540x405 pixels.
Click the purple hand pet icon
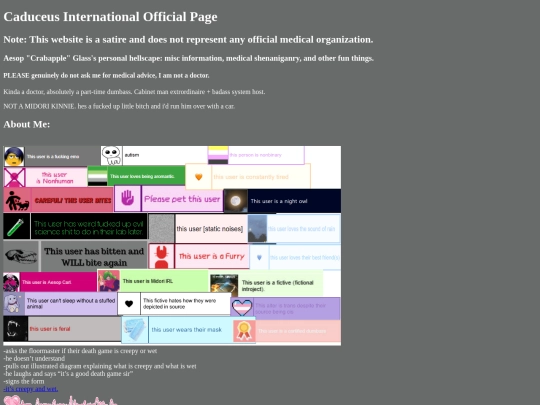tap(127, 198)
